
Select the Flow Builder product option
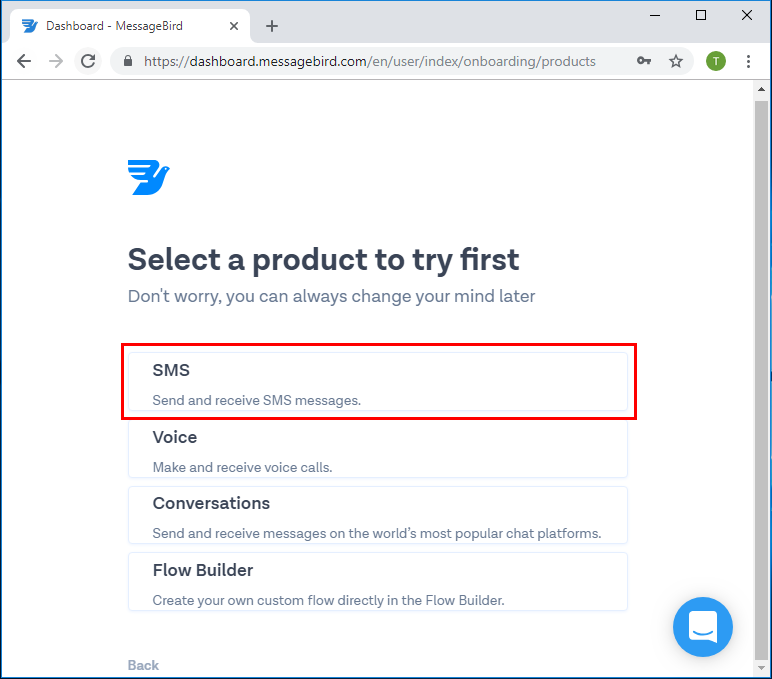coord(378,582)
